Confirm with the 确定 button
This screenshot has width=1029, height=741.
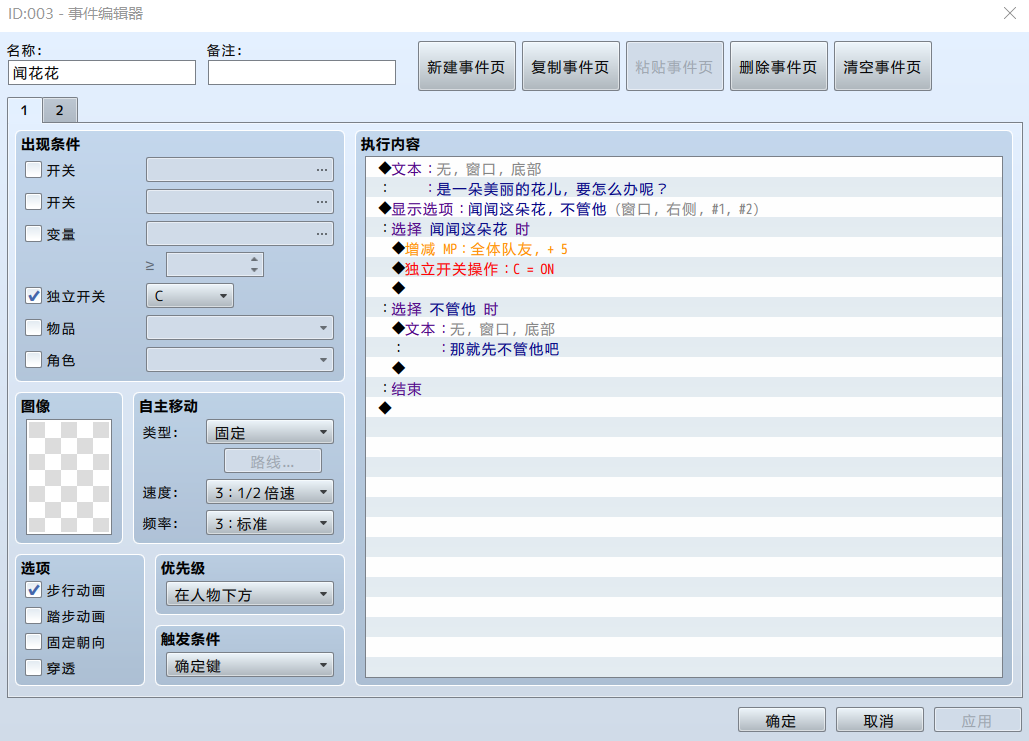782,720
